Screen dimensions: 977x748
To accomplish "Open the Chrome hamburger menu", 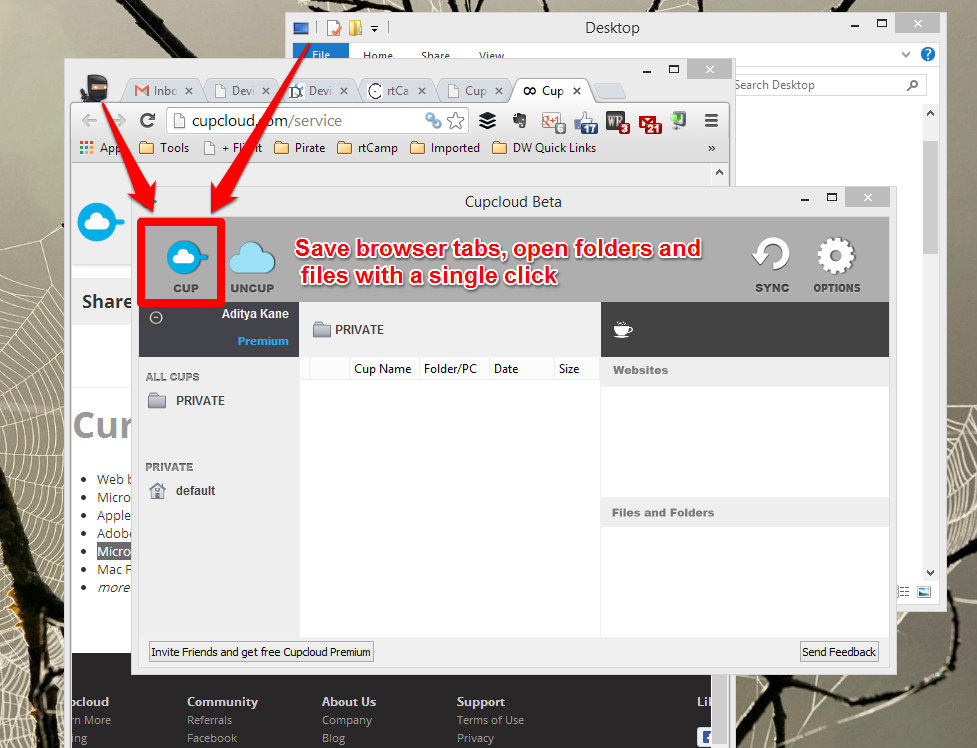I will (711, 120).
